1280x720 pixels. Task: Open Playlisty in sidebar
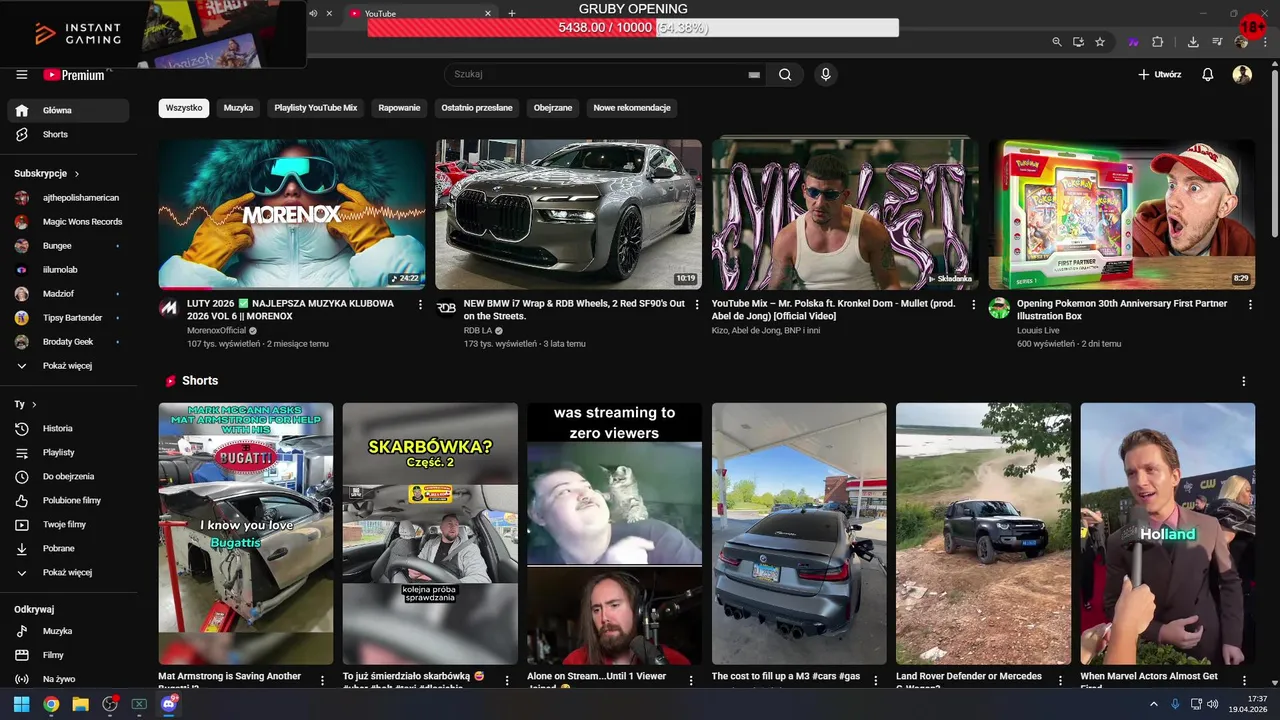pos(68,452)
